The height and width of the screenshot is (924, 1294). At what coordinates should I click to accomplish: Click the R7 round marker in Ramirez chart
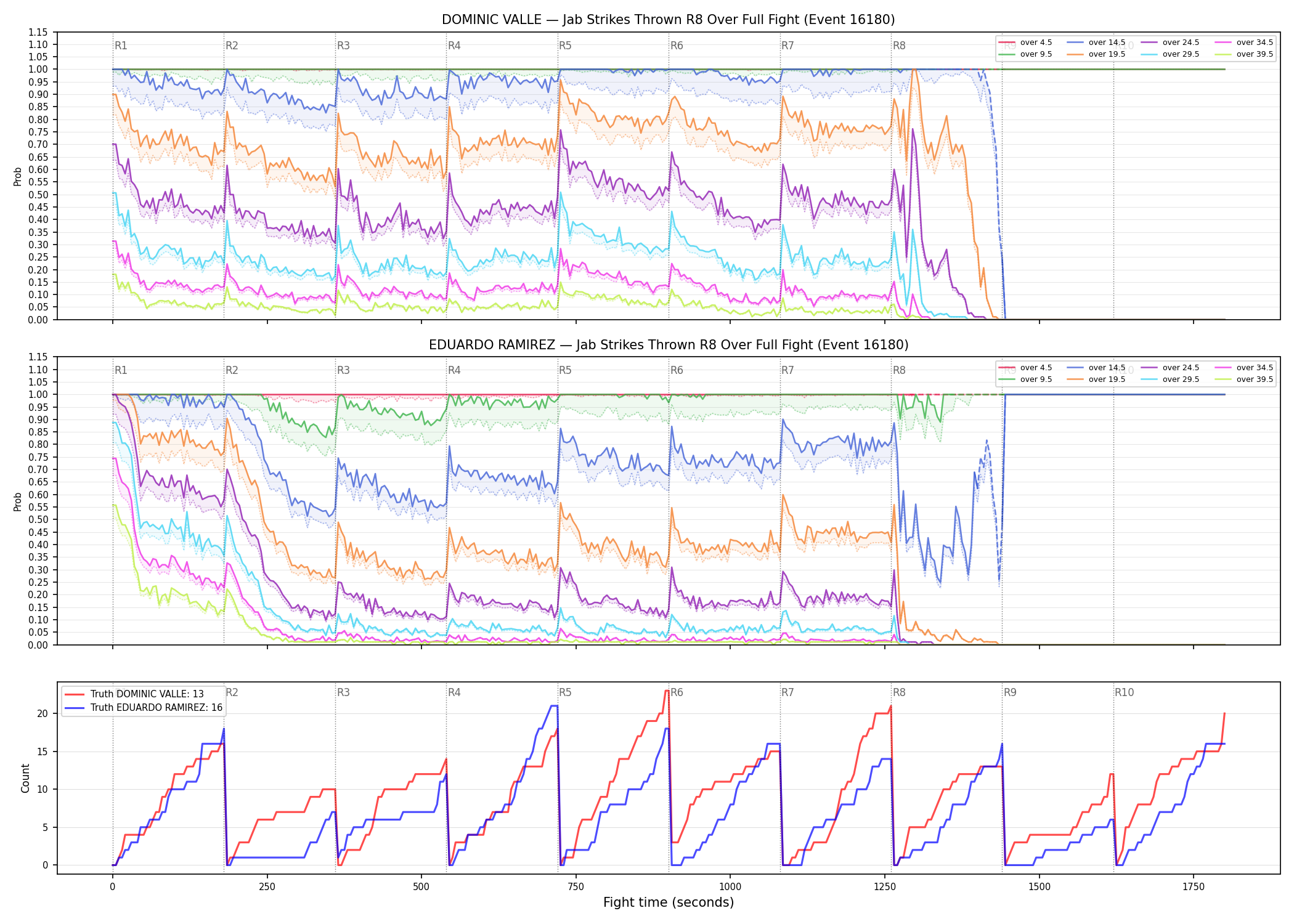(787, 370)
